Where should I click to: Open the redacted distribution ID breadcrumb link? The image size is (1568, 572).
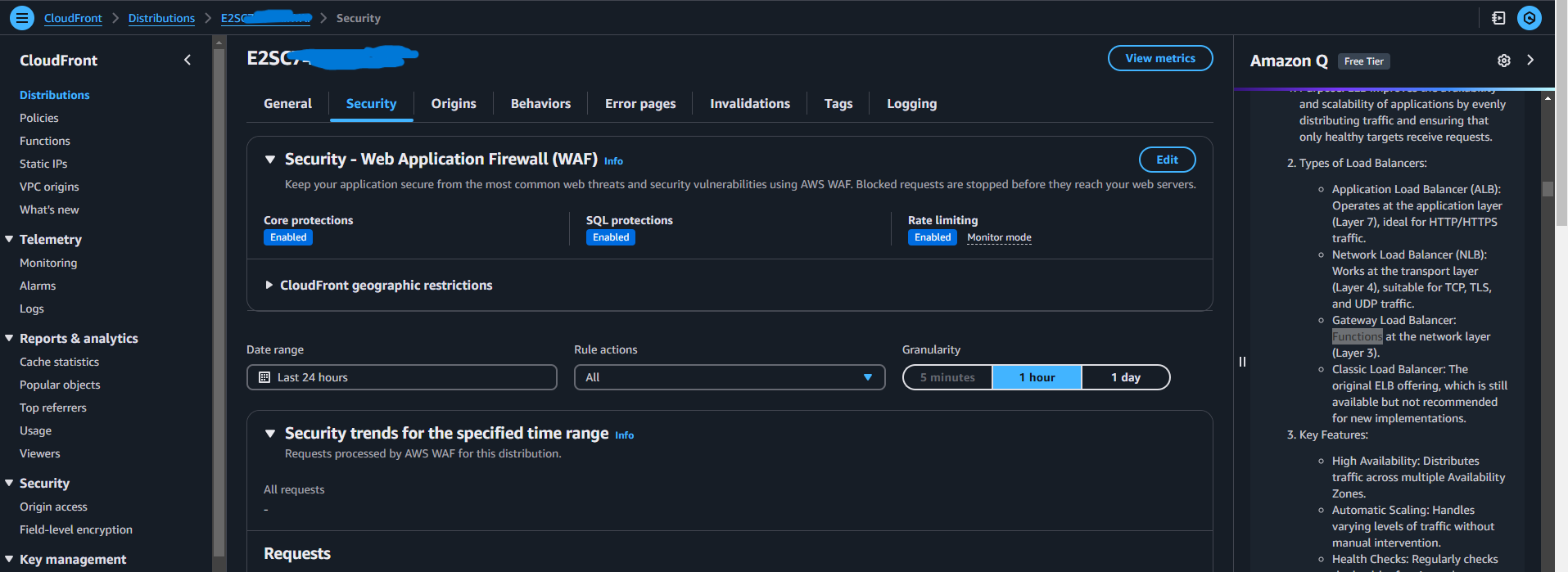(x=266, y=18)
